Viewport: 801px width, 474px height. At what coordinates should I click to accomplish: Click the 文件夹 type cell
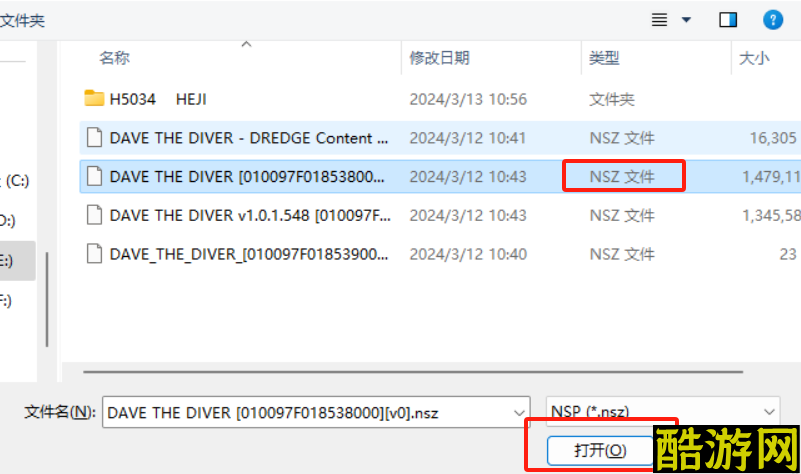pyautogui.click(x=611, y=99)
